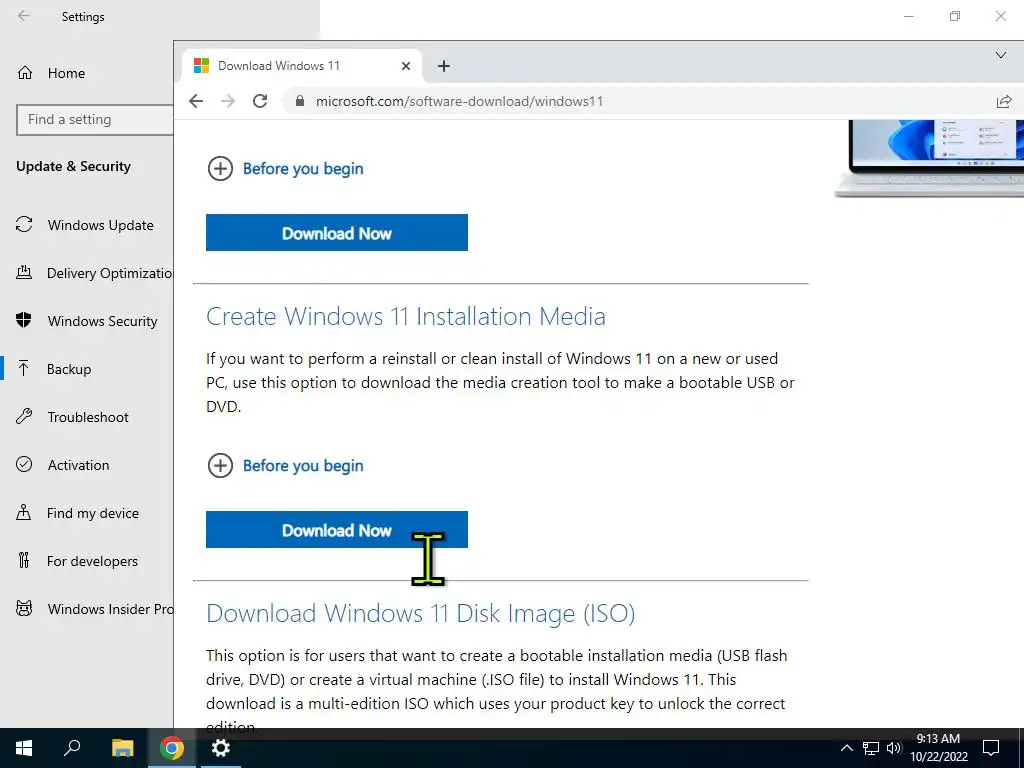
Task: Open File Explorer from the taskbar
Action: point(122,748)
